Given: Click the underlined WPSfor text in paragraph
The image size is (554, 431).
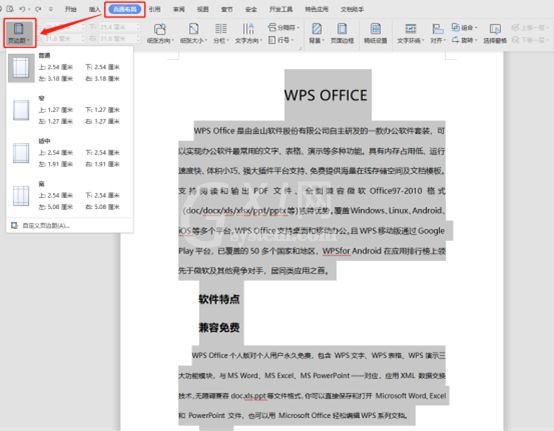Looking at the screenshot, I should pos(336,251).
